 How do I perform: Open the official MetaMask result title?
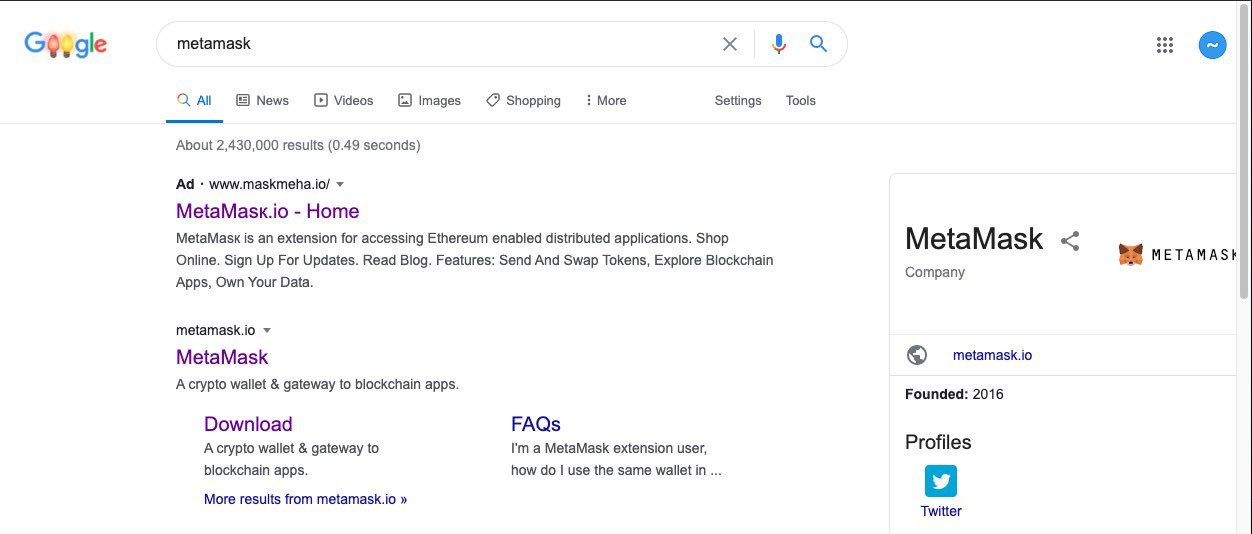click(x=222, y=357)
